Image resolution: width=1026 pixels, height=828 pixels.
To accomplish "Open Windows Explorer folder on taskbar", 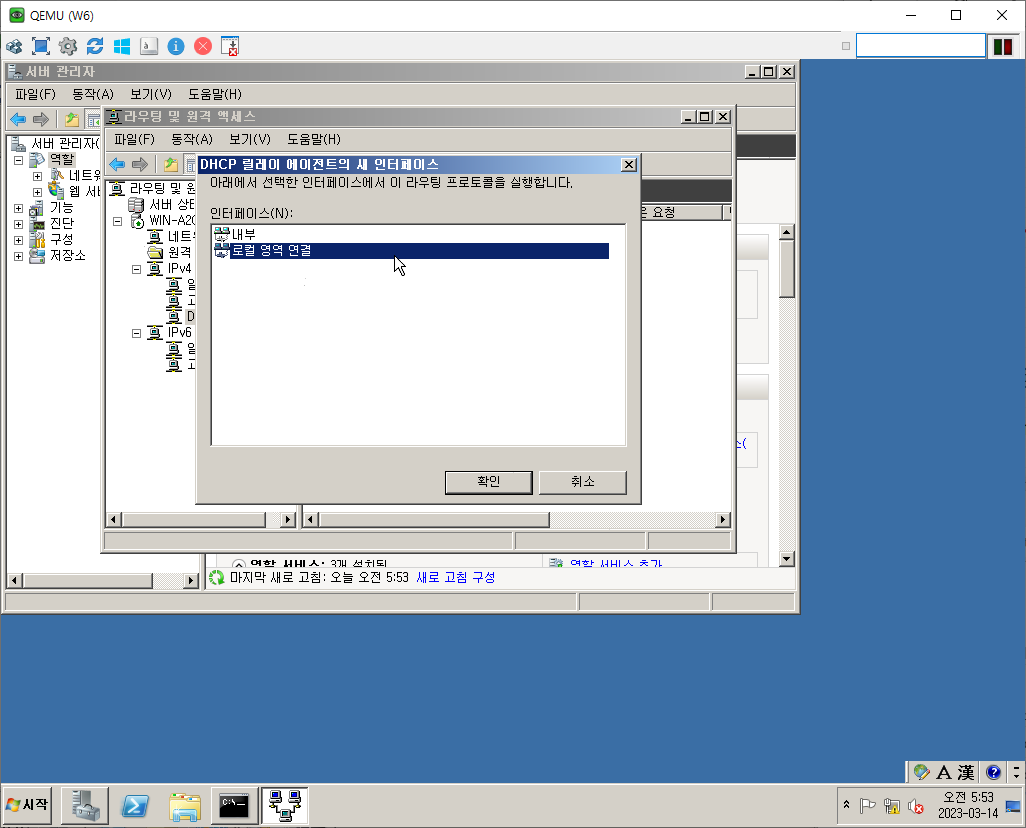I will (x=185, y=806).
